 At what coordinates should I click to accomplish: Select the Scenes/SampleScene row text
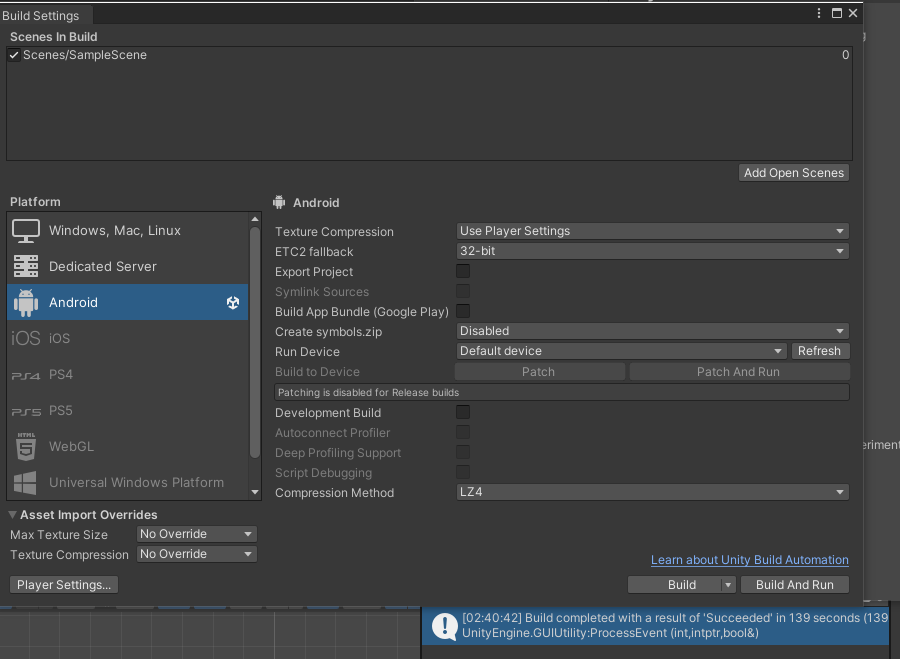[85, 55]
